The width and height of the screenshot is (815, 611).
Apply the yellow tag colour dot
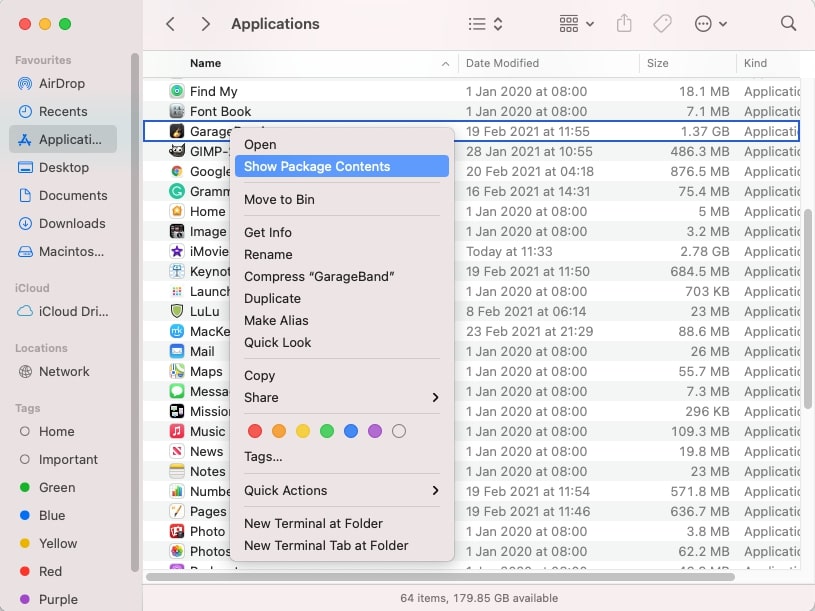[303, 431]
